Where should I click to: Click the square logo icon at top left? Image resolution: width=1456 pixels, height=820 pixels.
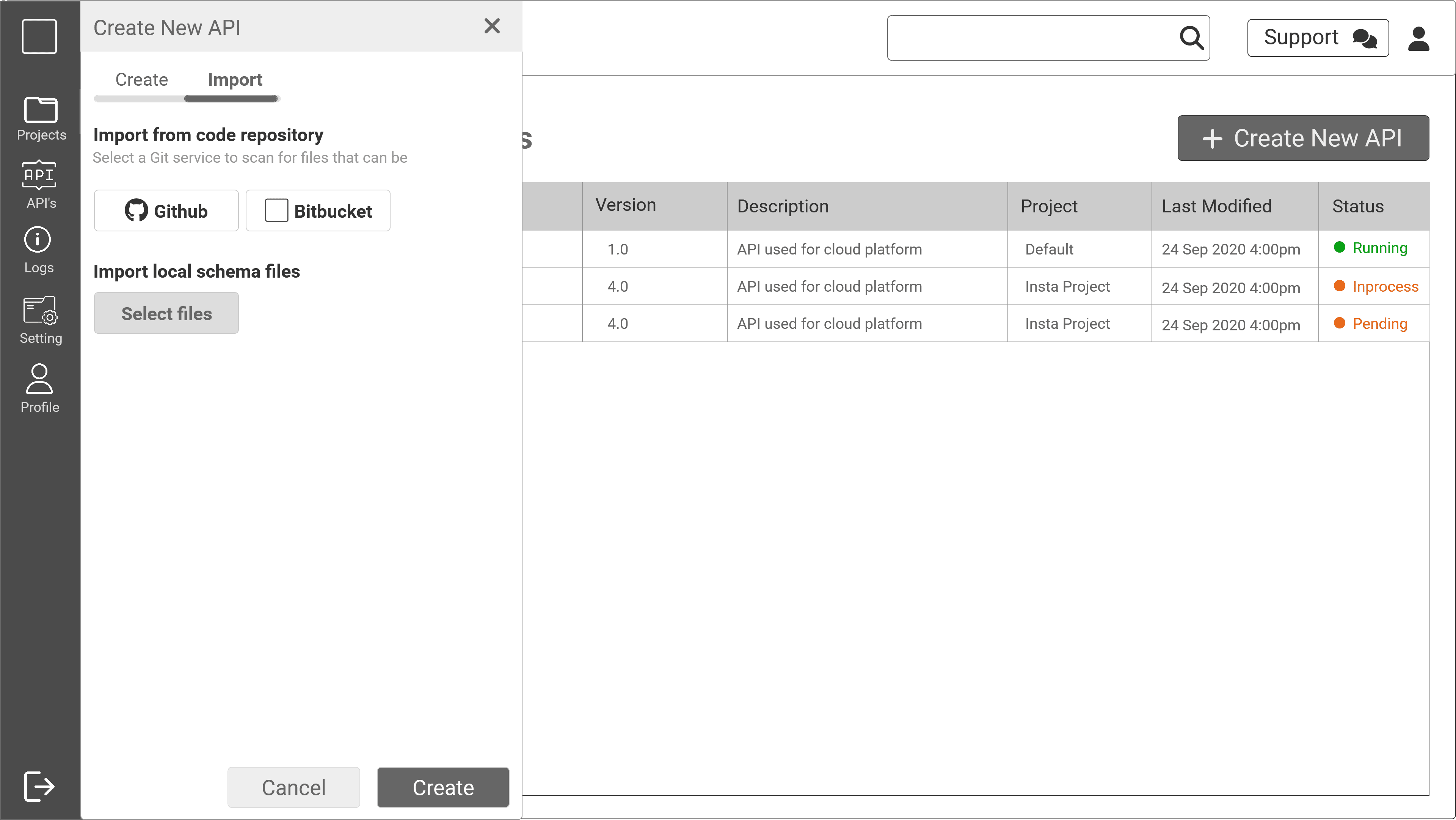click(39, 36)
